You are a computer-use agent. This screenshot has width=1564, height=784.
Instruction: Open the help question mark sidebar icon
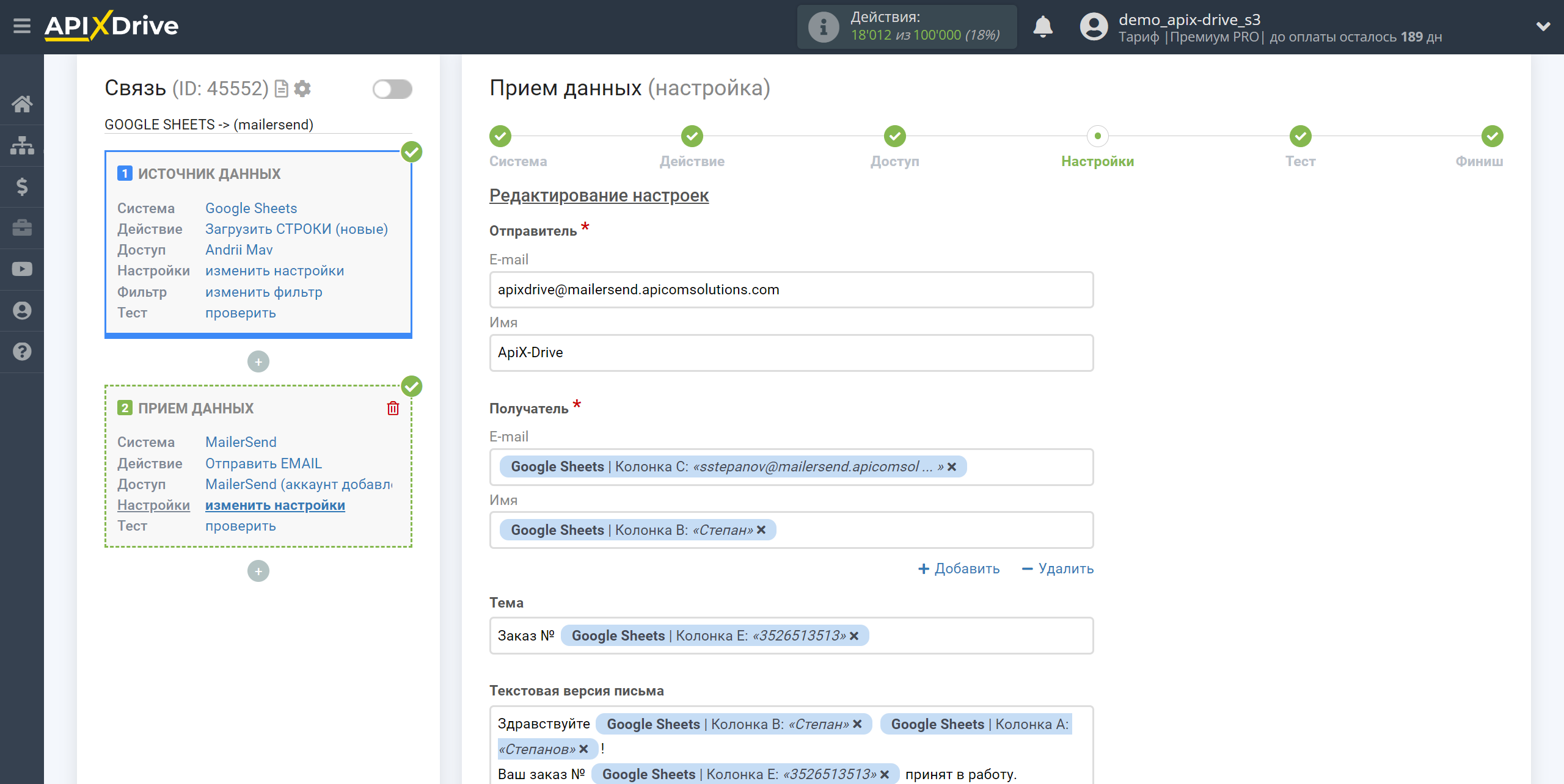pos(22,352)
